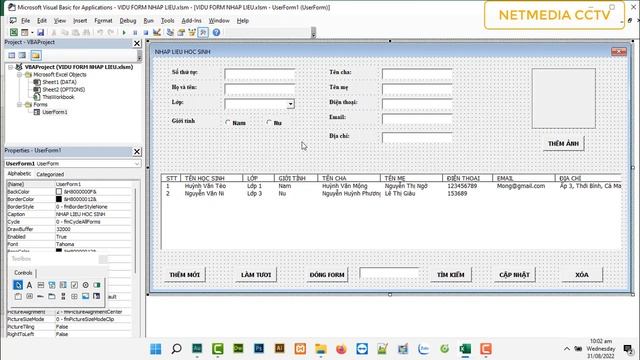Select the ComboBox tool in Toolbox
The width and height of the screenshot is (640, 360).
52,285
